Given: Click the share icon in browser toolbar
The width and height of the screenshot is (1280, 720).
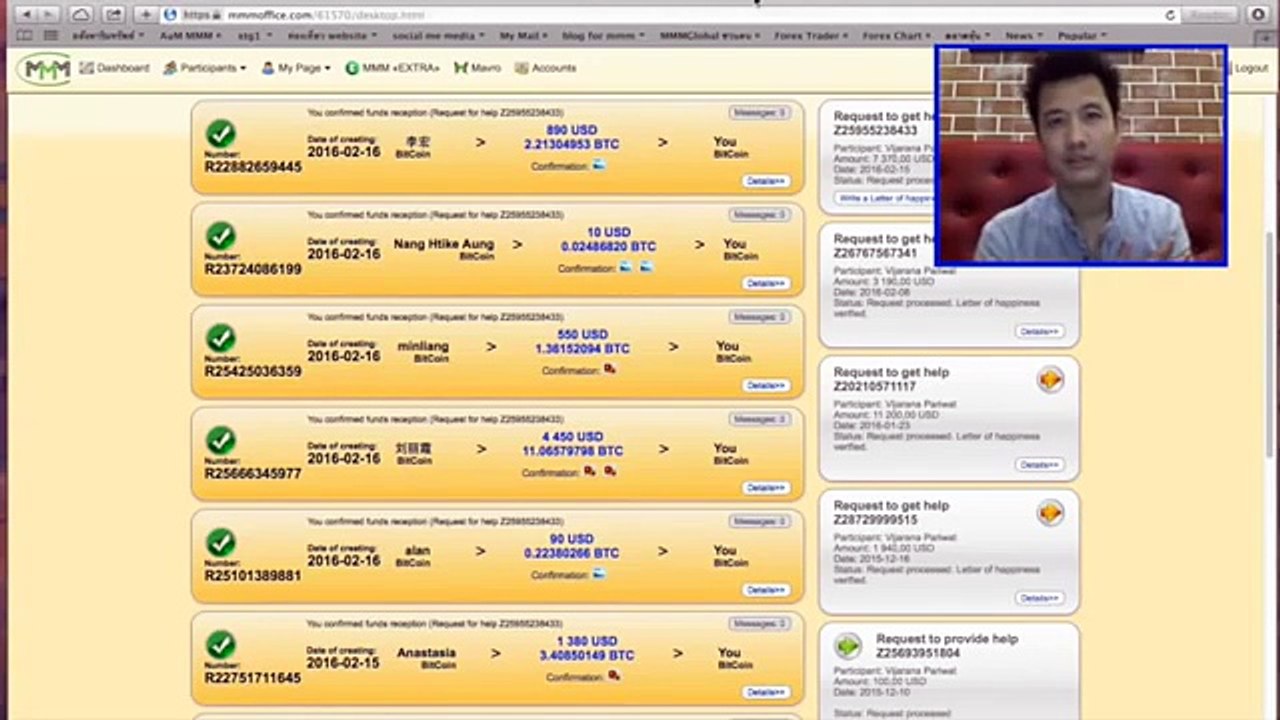Looking at the screenshot, I should click(114, 15).
